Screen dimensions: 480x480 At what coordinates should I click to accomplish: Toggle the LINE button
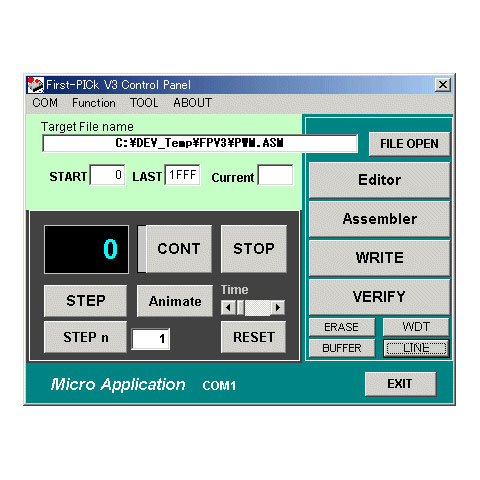coord(416,348)
